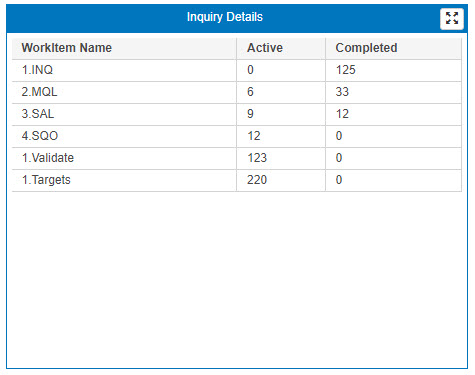This screenshot has height=375, width=475.
Task: Select the 3.SAL work item row
Action: (x=237, y=114)
